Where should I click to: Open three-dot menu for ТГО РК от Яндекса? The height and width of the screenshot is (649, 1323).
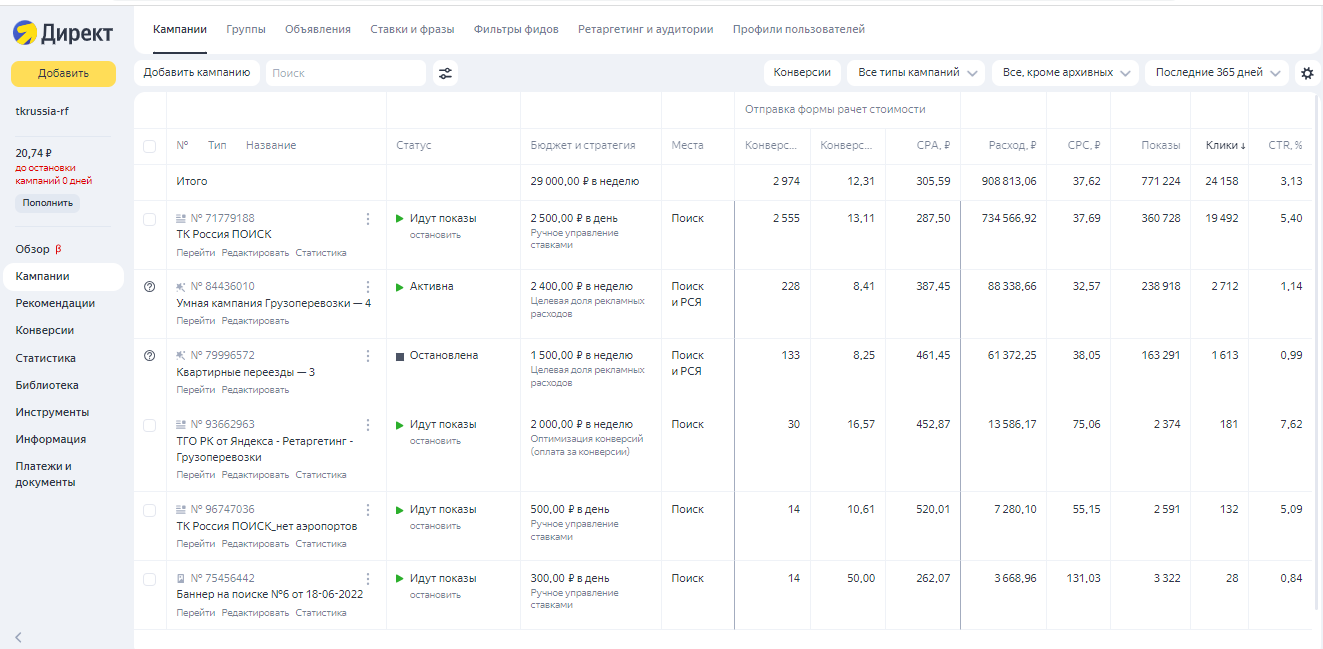coord(368,425)
